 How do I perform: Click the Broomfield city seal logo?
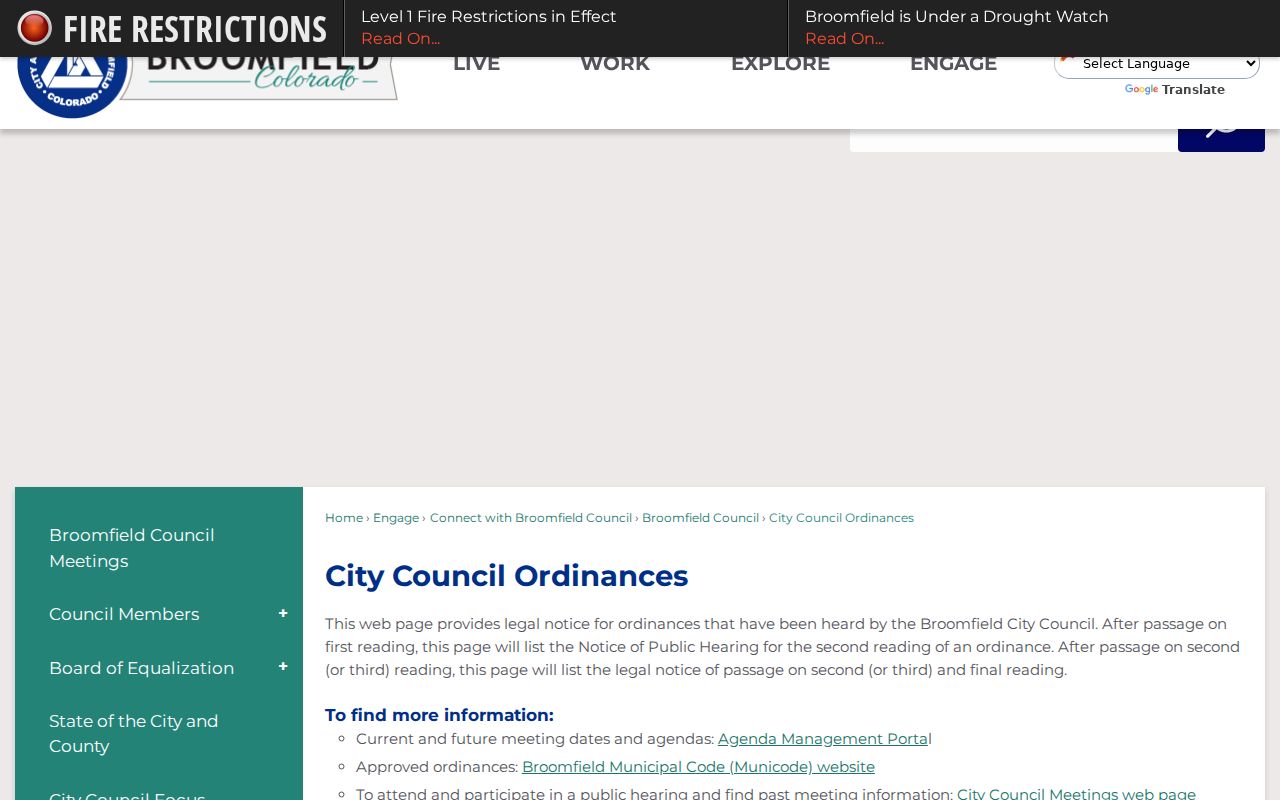coord(73,86)
